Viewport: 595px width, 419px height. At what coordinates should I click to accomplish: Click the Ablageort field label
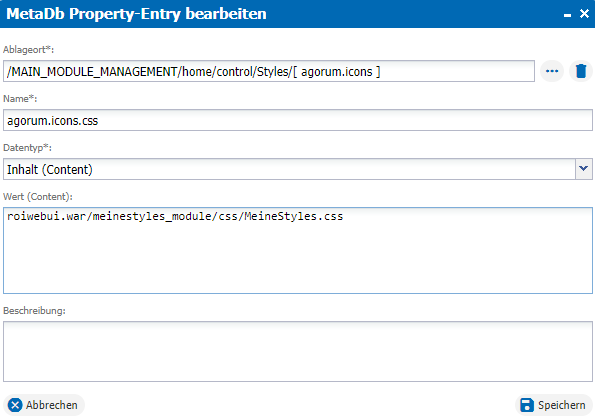[28, 50]
